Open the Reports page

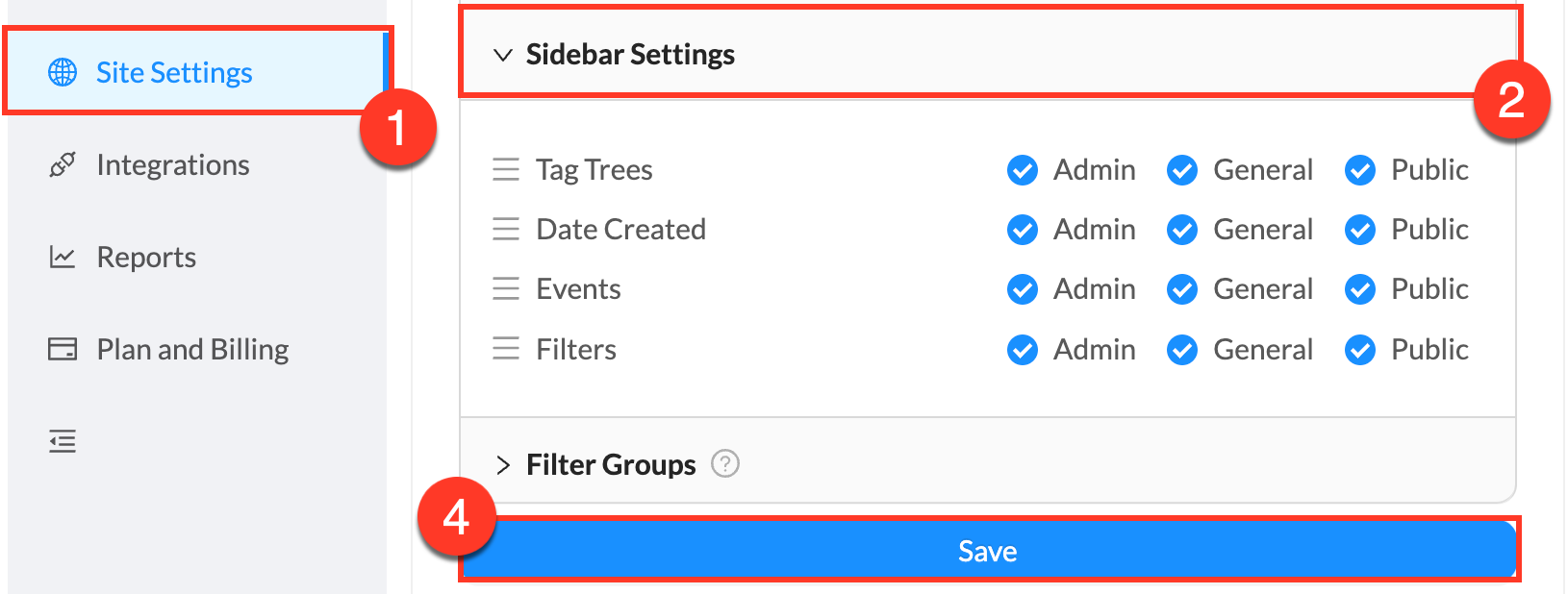(x=145, y=257)
